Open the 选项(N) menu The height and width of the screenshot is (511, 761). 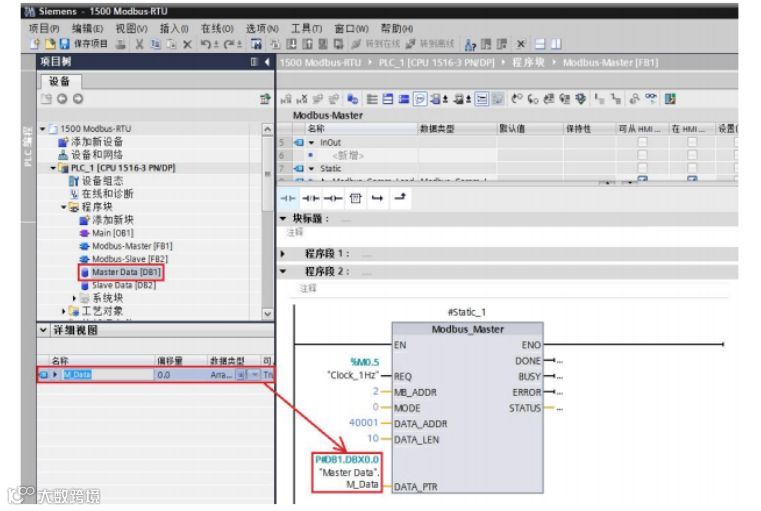(x=262, y=29)
